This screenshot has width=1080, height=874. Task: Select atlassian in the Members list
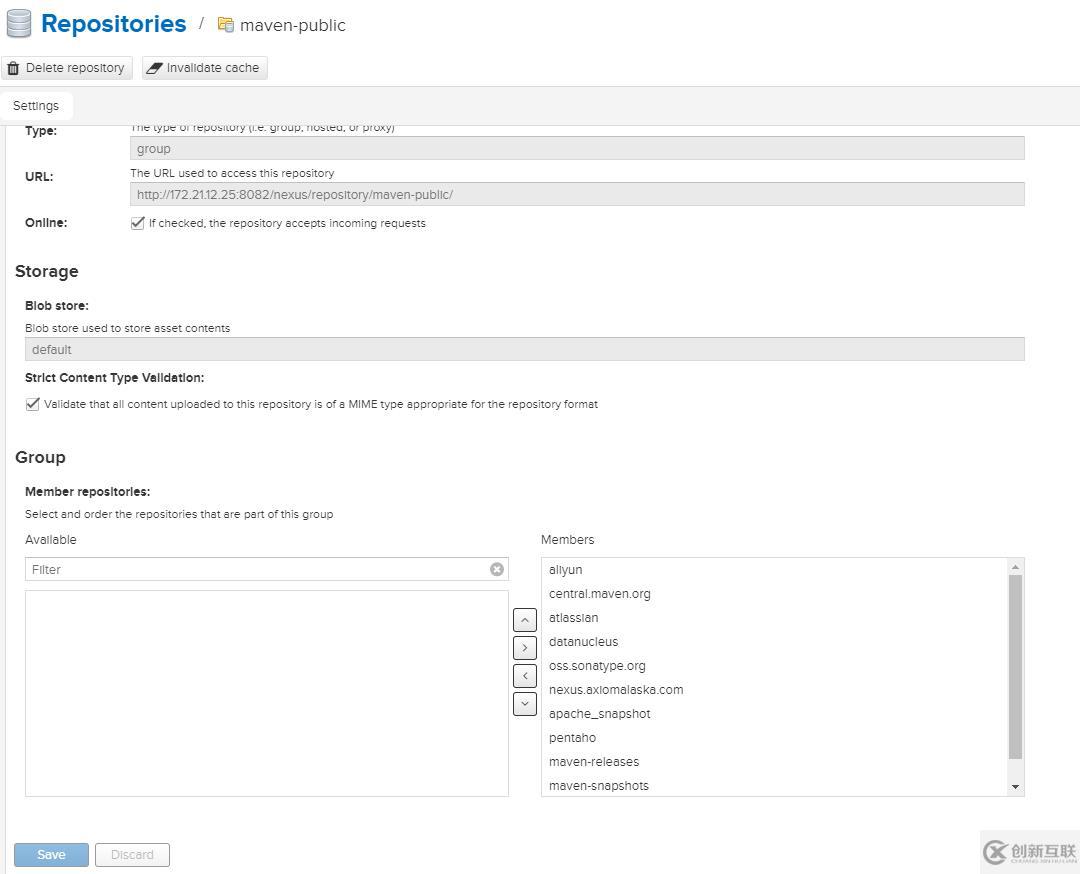[x=775, y=618]
